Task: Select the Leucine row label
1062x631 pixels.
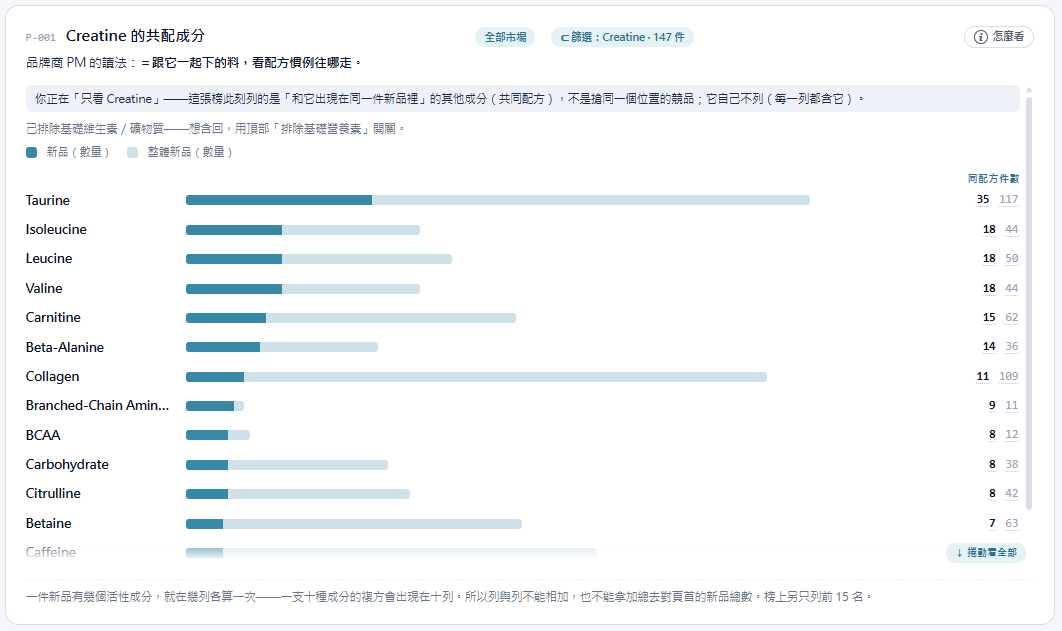Action: [49, 259]
